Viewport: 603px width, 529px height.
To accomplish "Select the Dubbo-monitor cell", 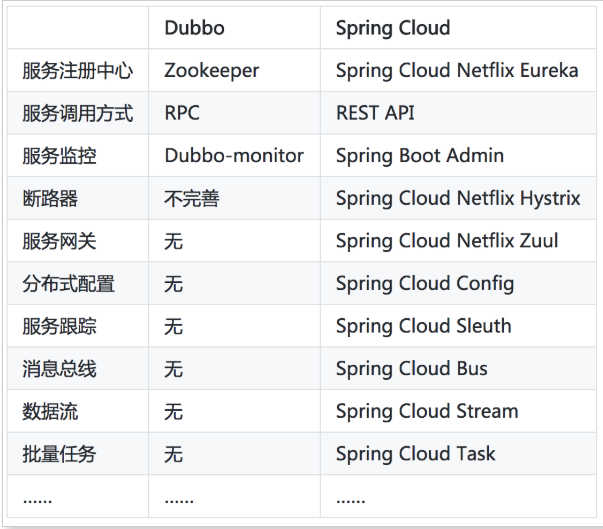I will click(234, 156).
